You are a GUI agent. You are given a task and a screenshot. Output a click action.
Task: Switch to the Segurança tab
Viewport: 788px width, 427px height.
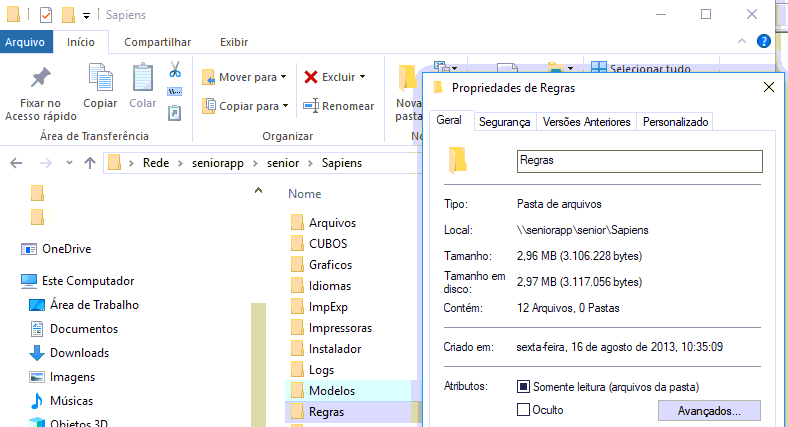click(x=504, y=122)
